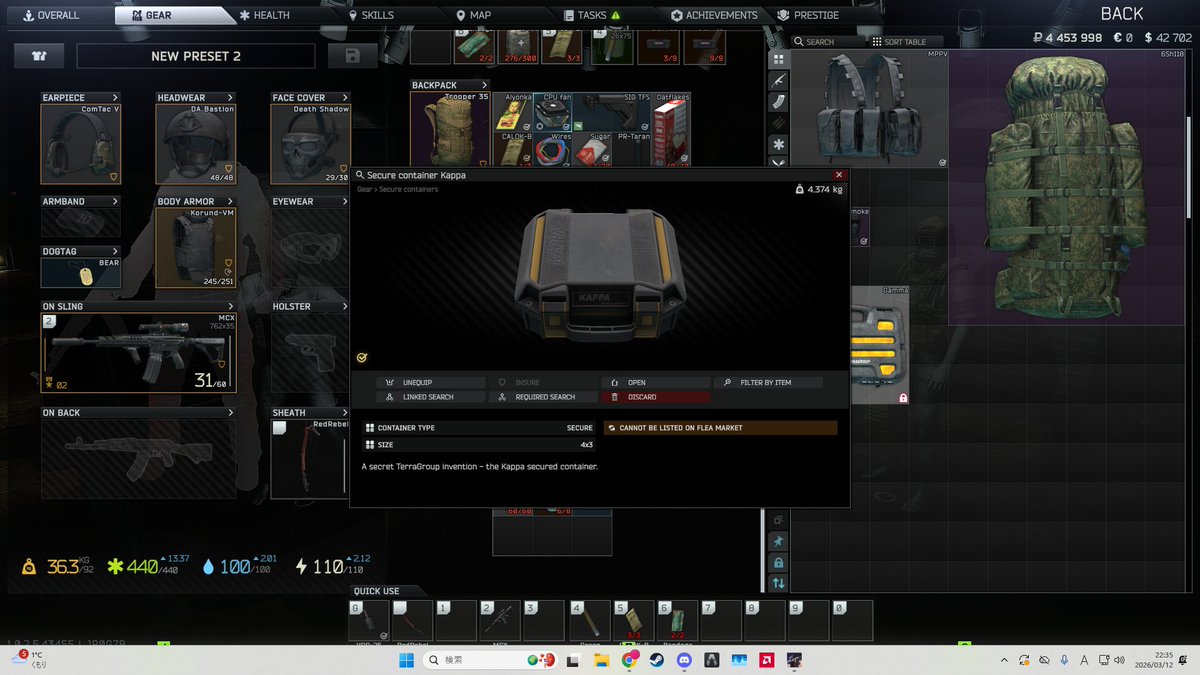
Task: Open the Windows Start menu
Action: pyautogui.click(x=407, y=660)
